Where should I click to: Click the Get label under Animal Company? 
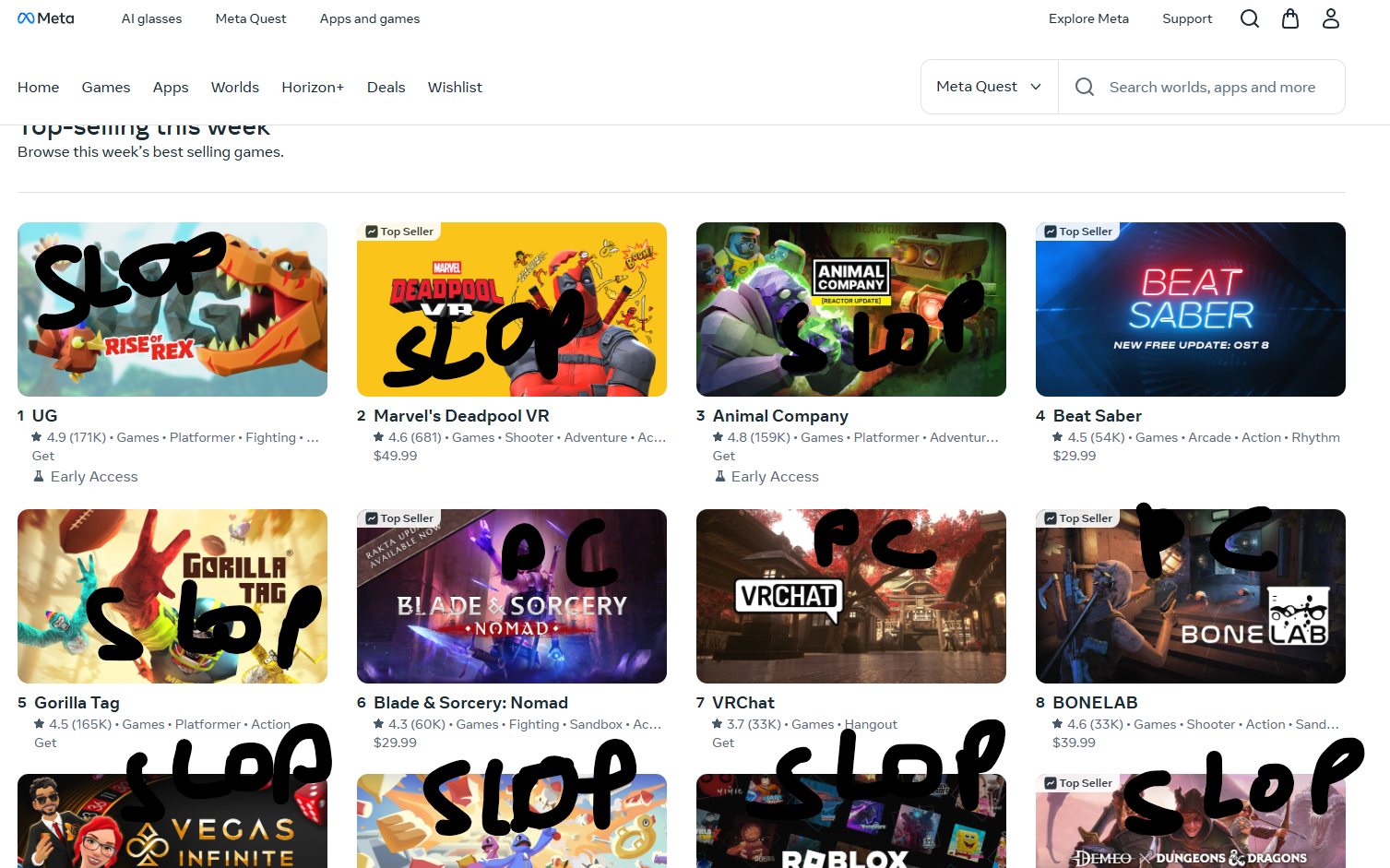coord(724,456)
